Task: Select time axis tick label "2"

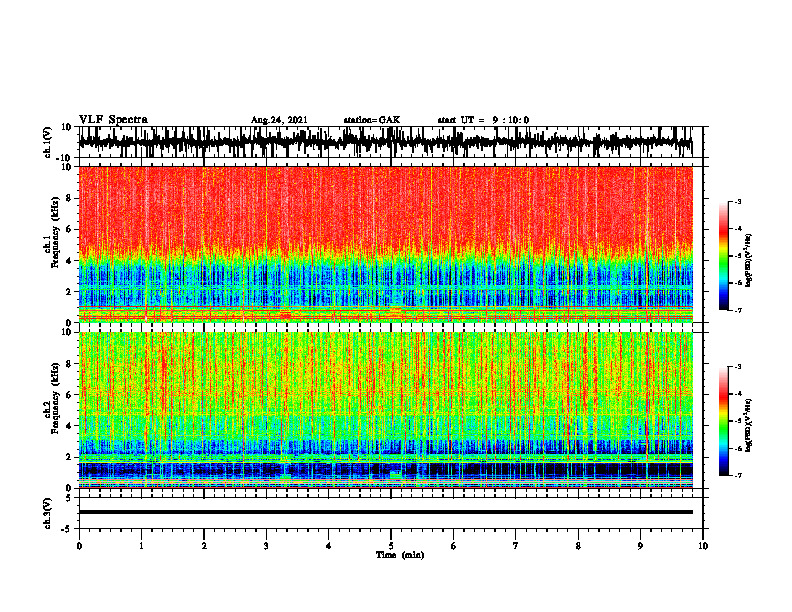Action: [204, 546]
